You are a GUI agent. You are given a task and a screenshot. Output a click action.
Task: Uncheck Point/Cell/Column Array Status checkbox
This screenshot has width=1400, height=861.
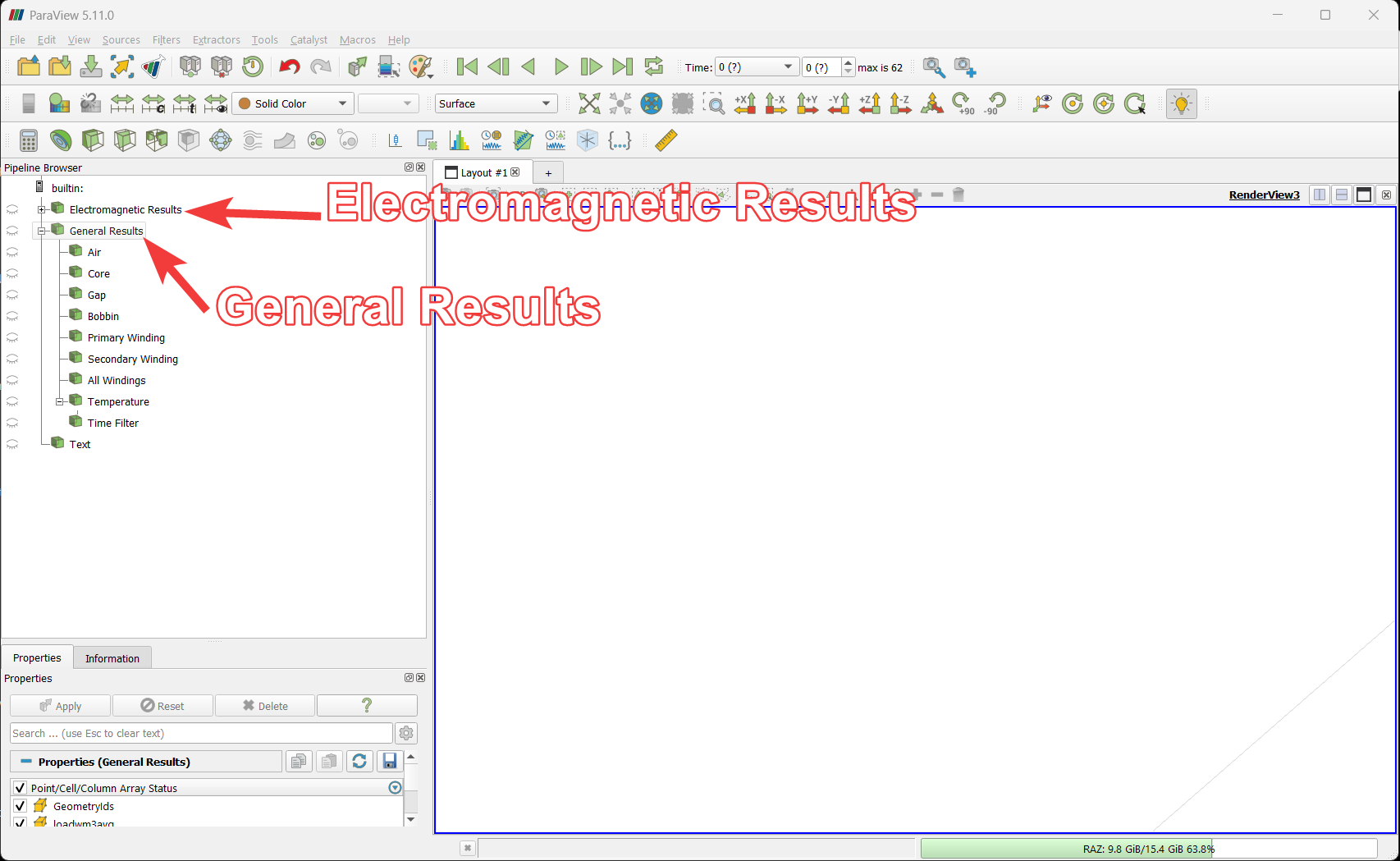pos(20,788)
